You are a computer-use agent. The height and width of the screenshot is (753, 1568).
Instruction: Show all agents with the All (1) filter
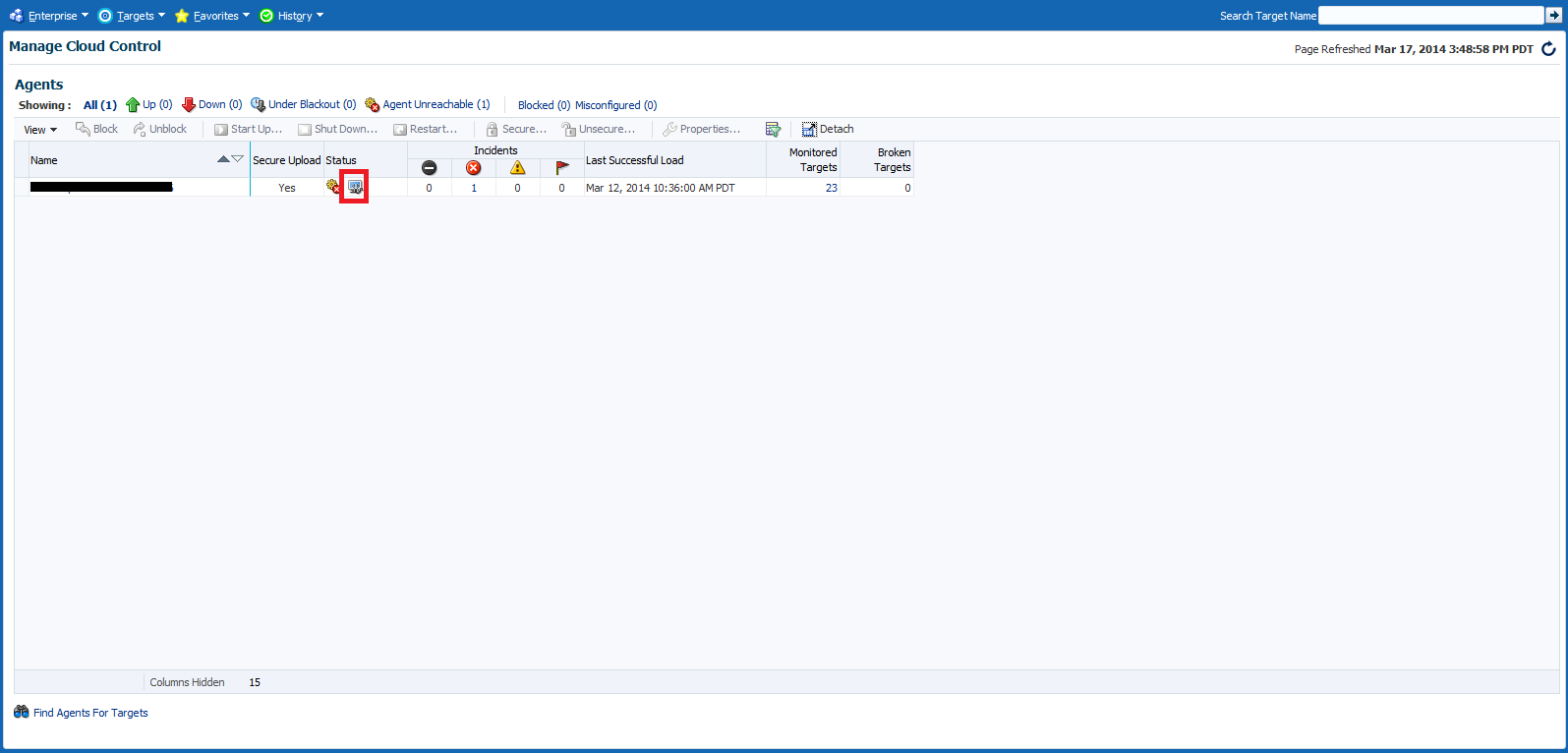100,105
